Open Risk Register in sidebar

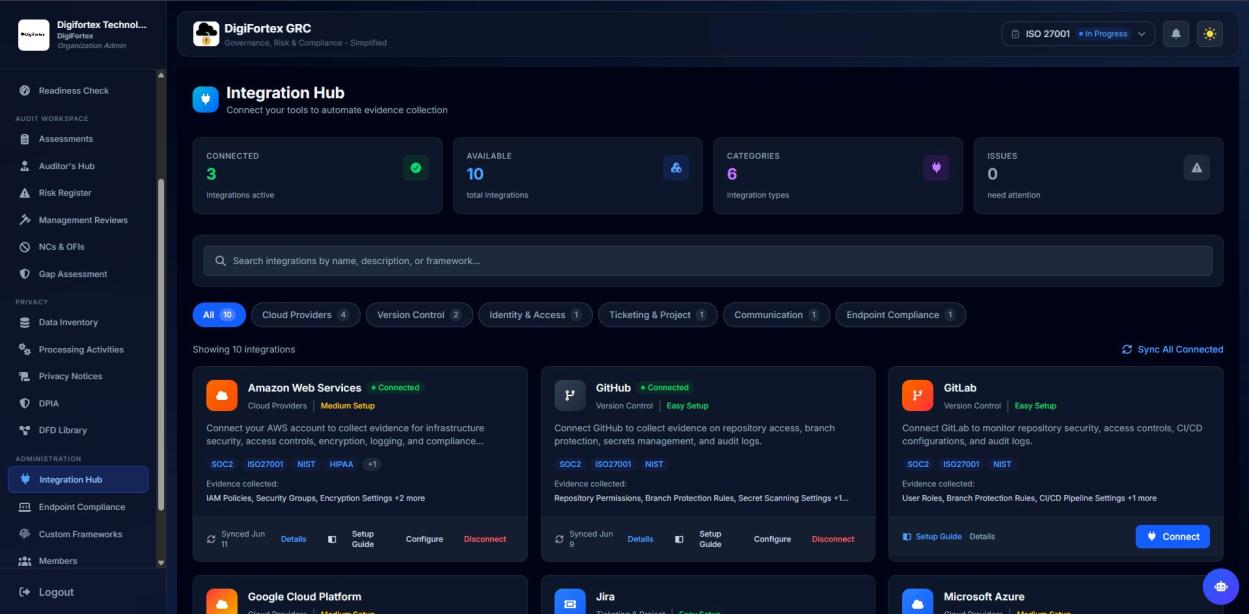pos(78,193)
